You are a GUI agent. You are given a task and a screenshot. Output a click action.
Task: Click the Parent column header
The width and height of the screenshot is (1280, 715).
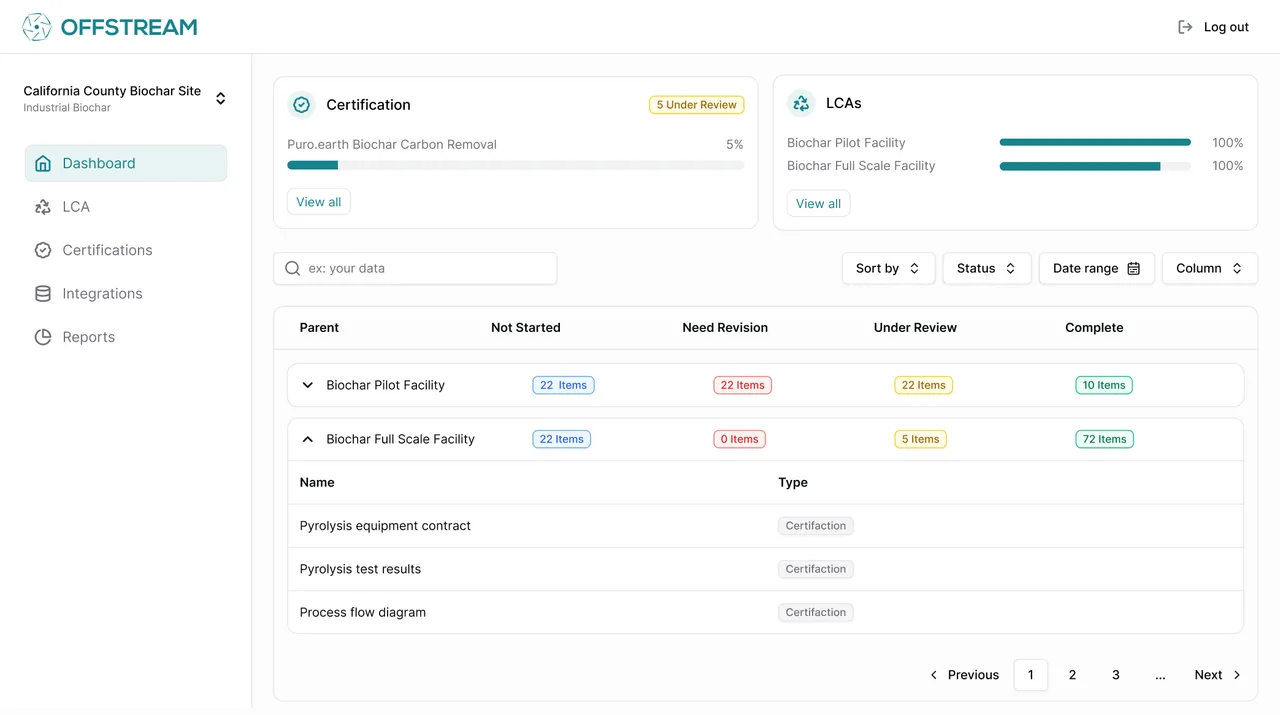tap(319, 328)
